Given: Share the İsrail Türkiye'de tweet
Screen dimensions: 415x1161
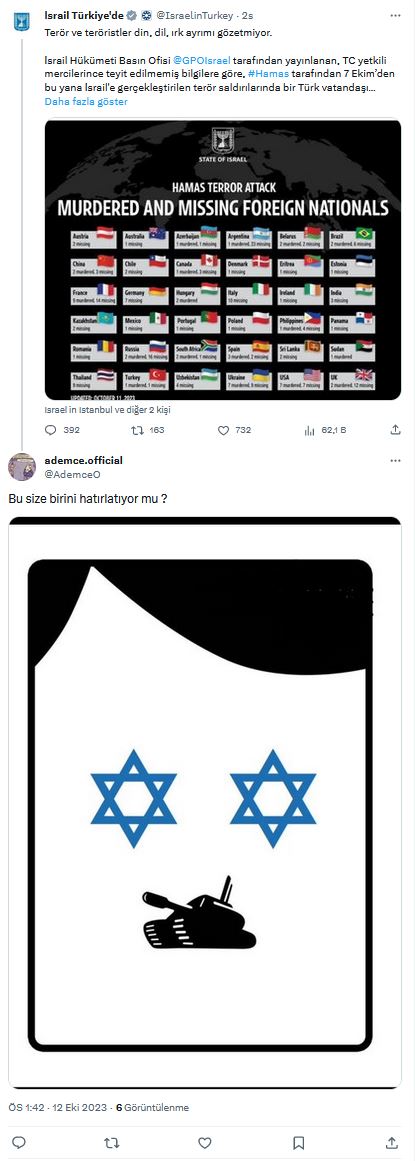Looking at the screenshot, I should 396,429.
